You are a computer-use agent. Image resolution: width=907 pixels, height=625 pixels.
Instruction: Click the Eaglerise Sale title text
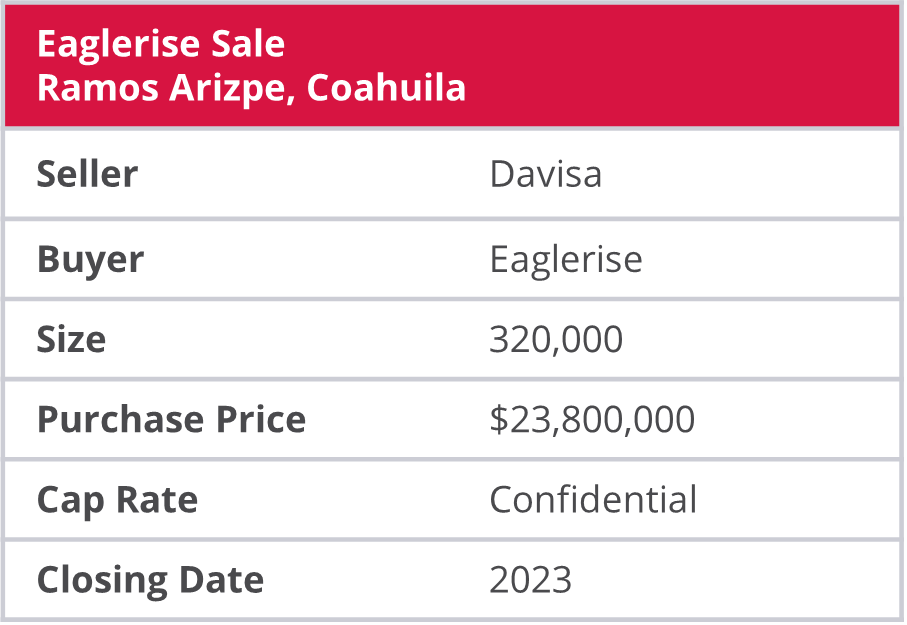[160, 45]
